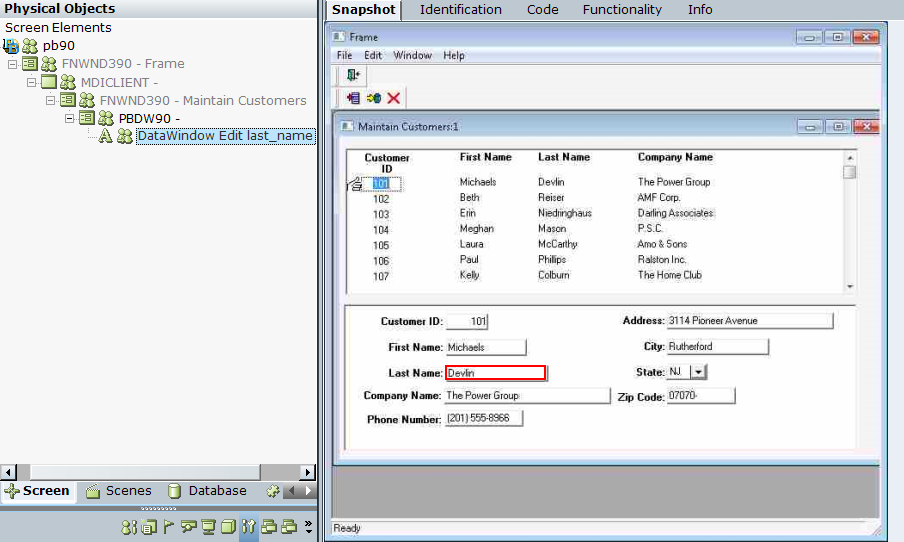904x542 pixels.
Task: Click the customer list scrollbar down arrow
Action: (x=850, y=286)
